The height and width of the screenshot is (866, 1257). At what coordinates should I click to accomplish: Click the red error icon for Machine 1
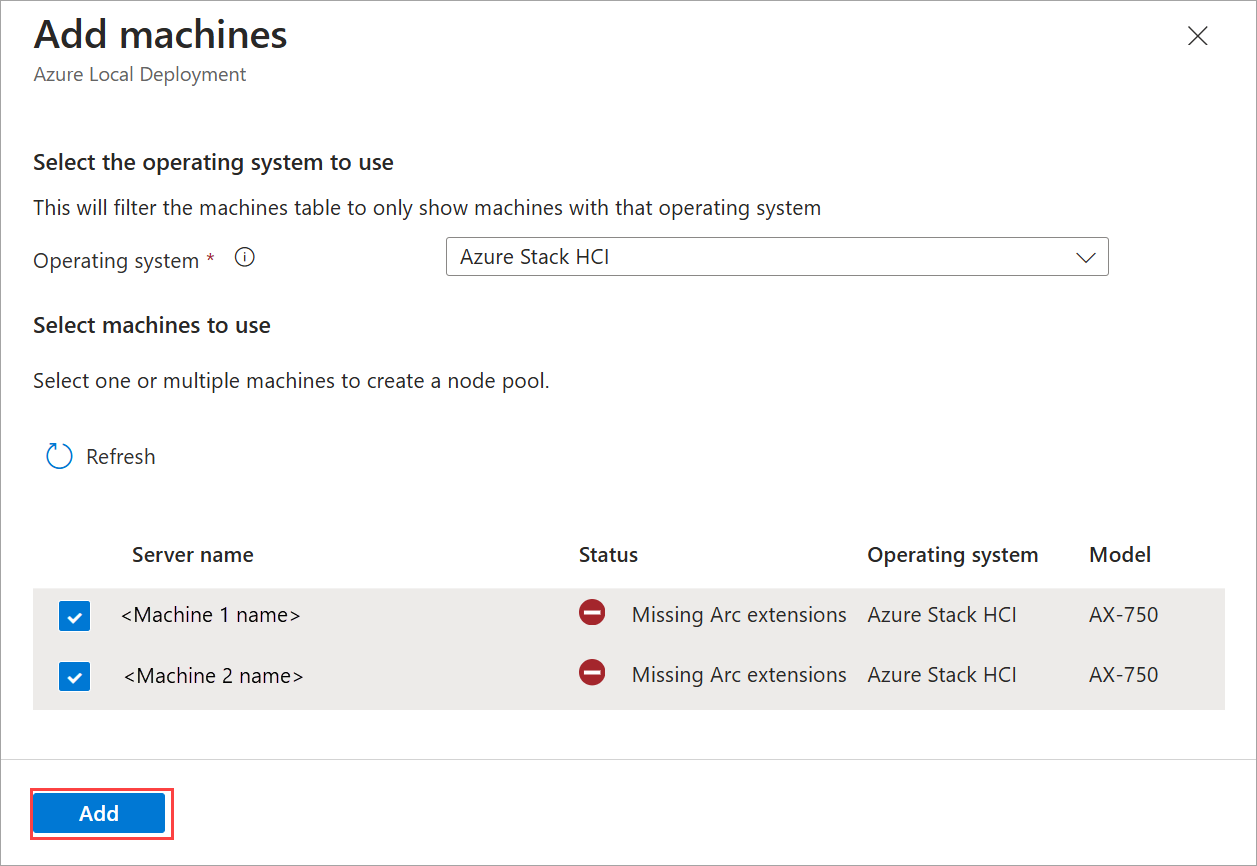(x=592, y=613)
